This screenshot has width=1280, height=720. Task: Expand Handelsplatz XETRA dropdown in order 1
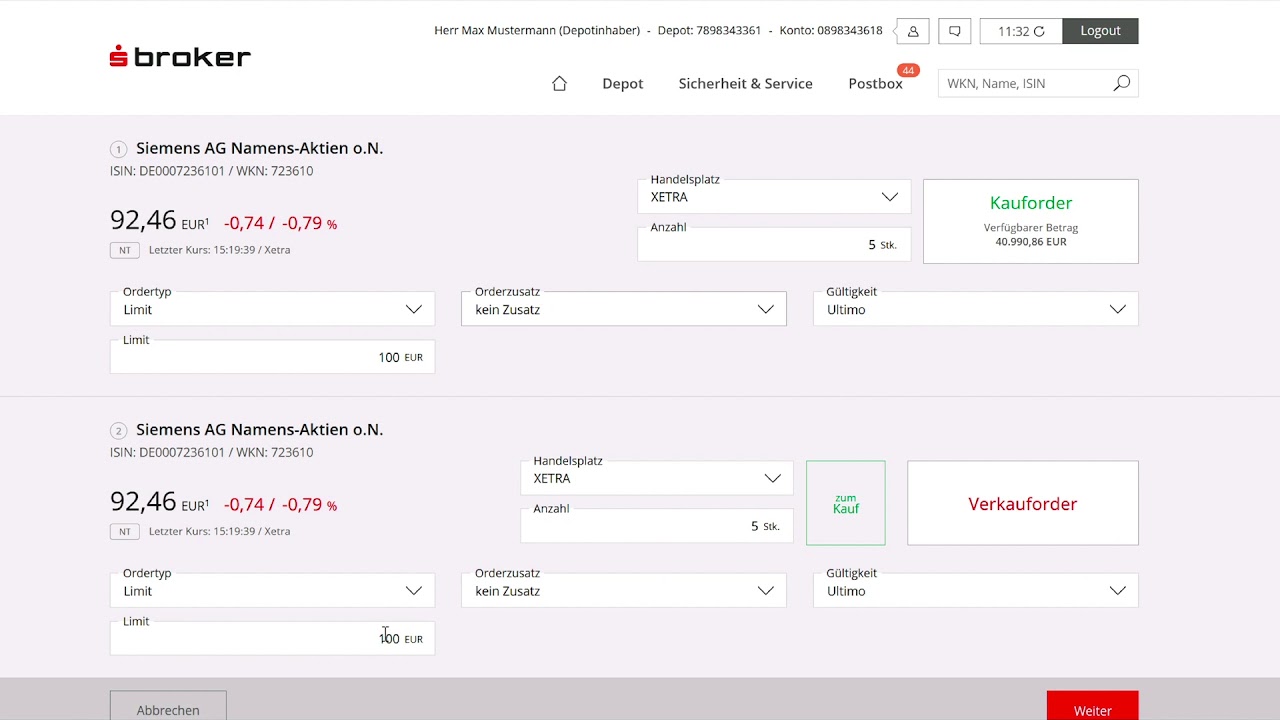coord(774,197)
